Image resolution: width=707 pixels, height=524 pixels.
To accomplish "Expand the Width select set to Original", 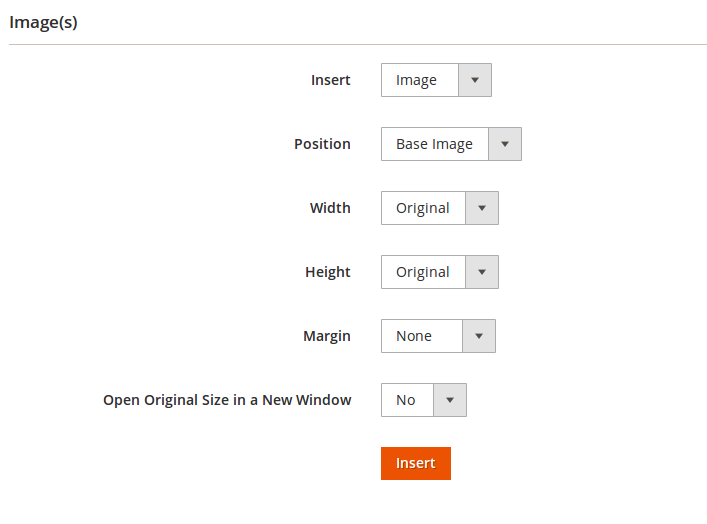I will click(423, 208).
